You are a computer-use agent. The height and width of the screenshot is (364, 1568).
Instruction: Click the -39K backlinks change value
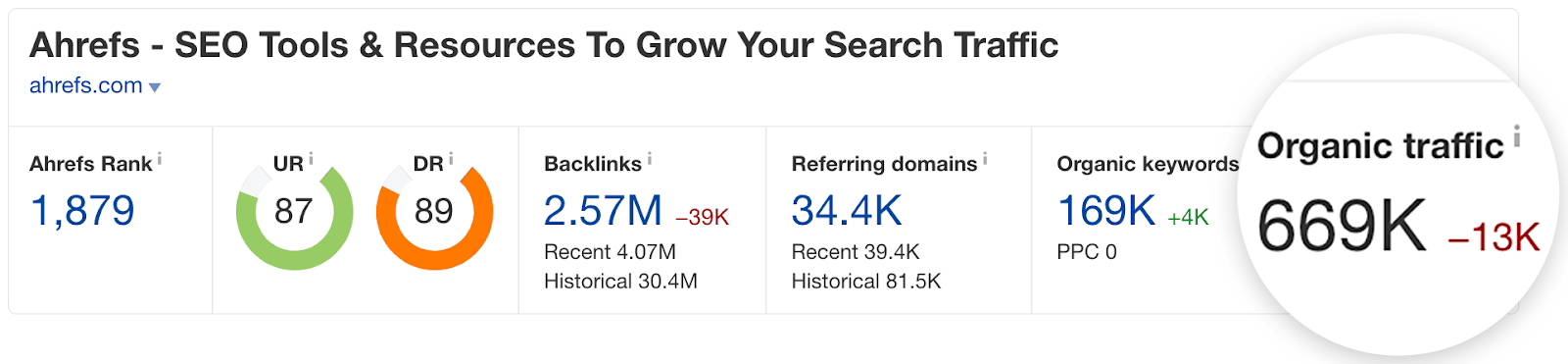(703, 218)
